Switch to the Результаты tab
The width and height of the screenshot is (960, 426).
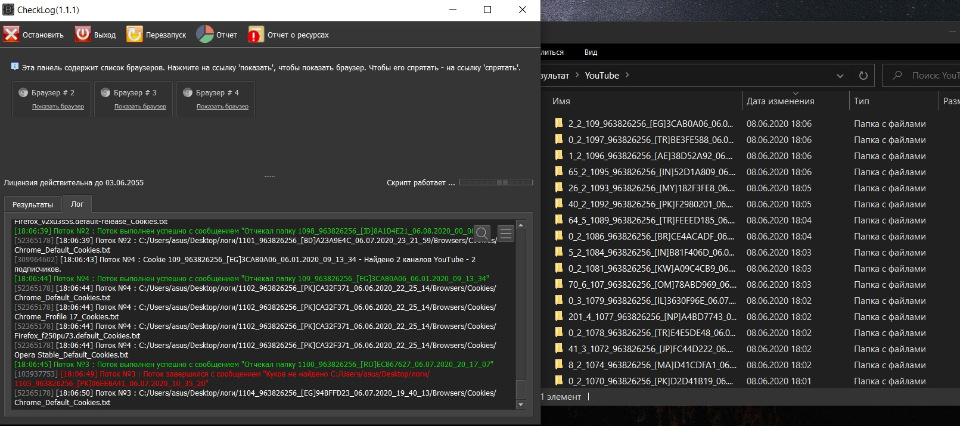click(33, 204)
